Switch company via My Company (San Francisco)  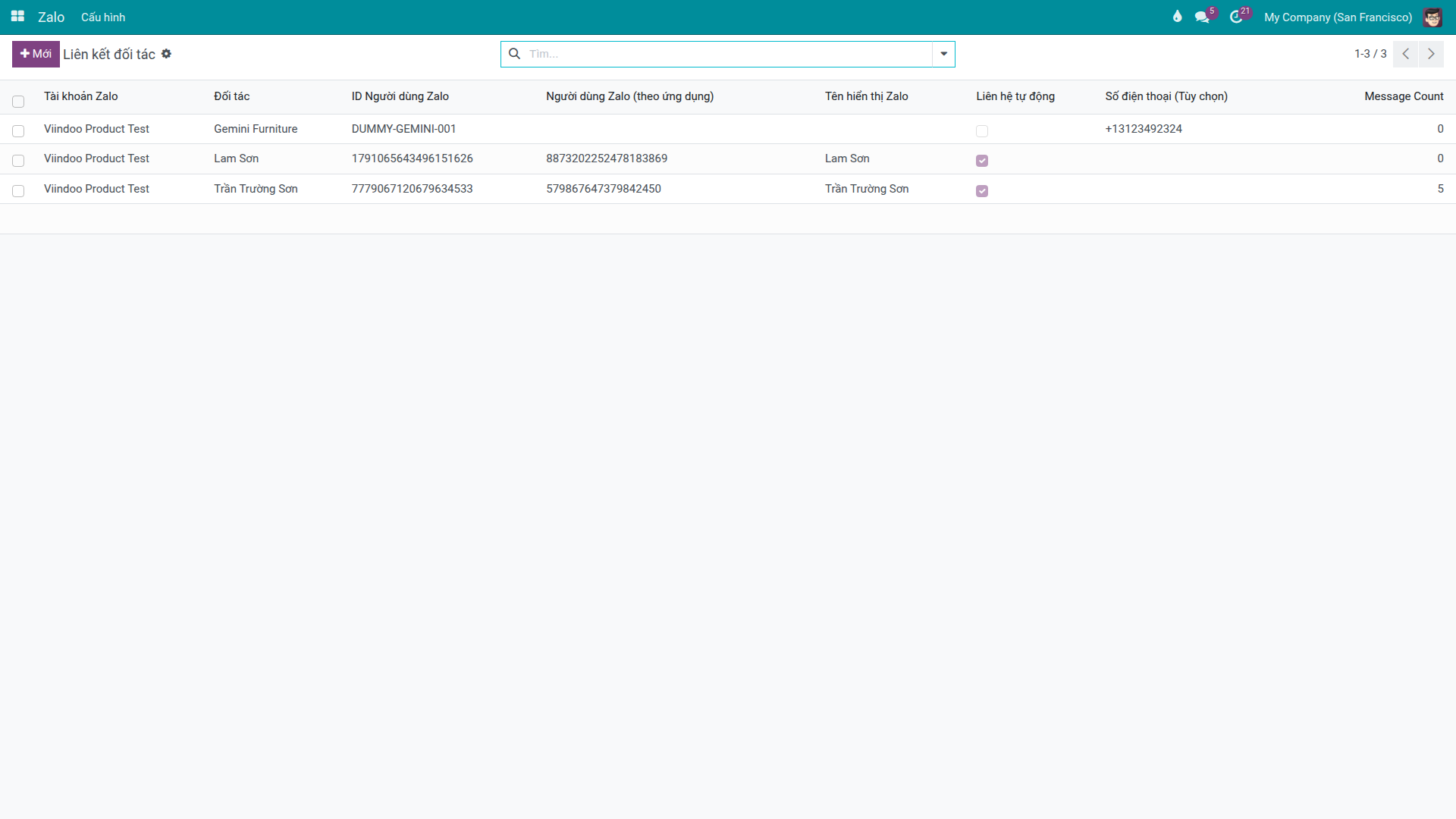tap(1338, 17)
